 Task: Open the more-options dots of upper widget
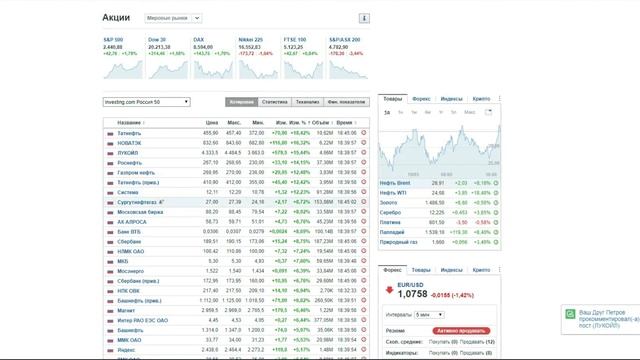(499, 99)
